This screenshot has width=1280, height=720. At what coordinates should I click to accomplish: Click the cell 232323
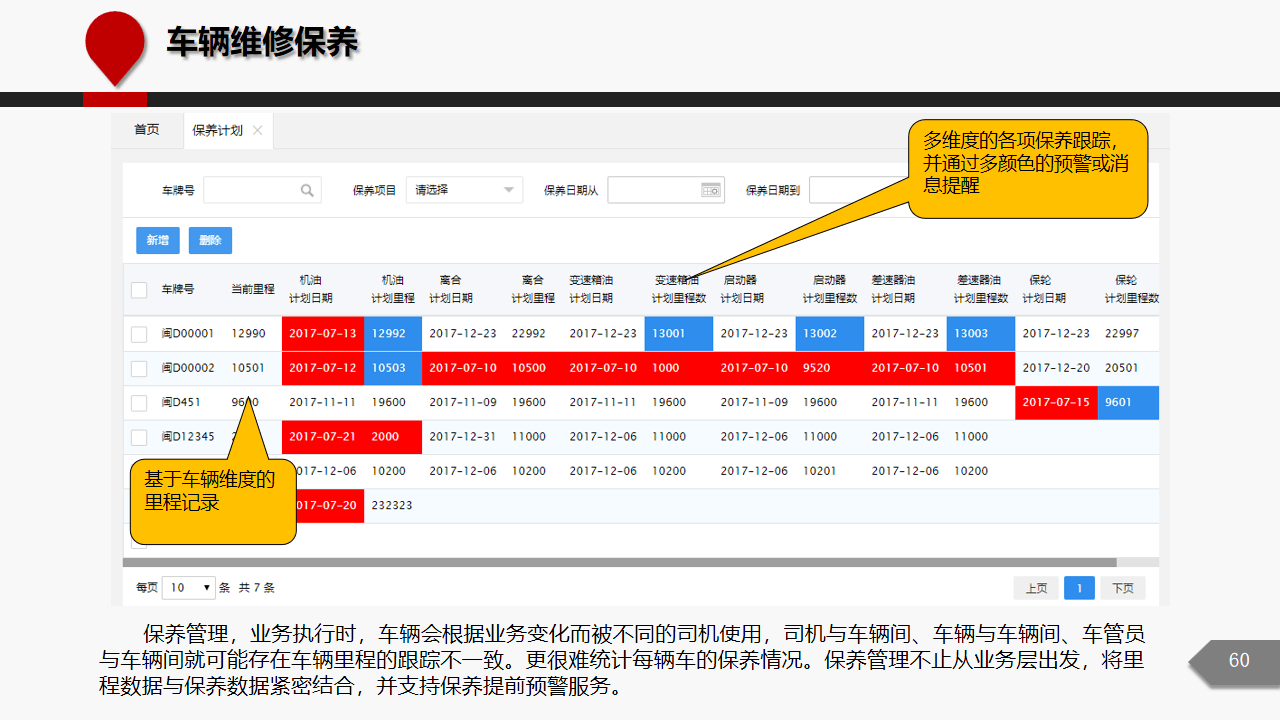click(392, 506)
